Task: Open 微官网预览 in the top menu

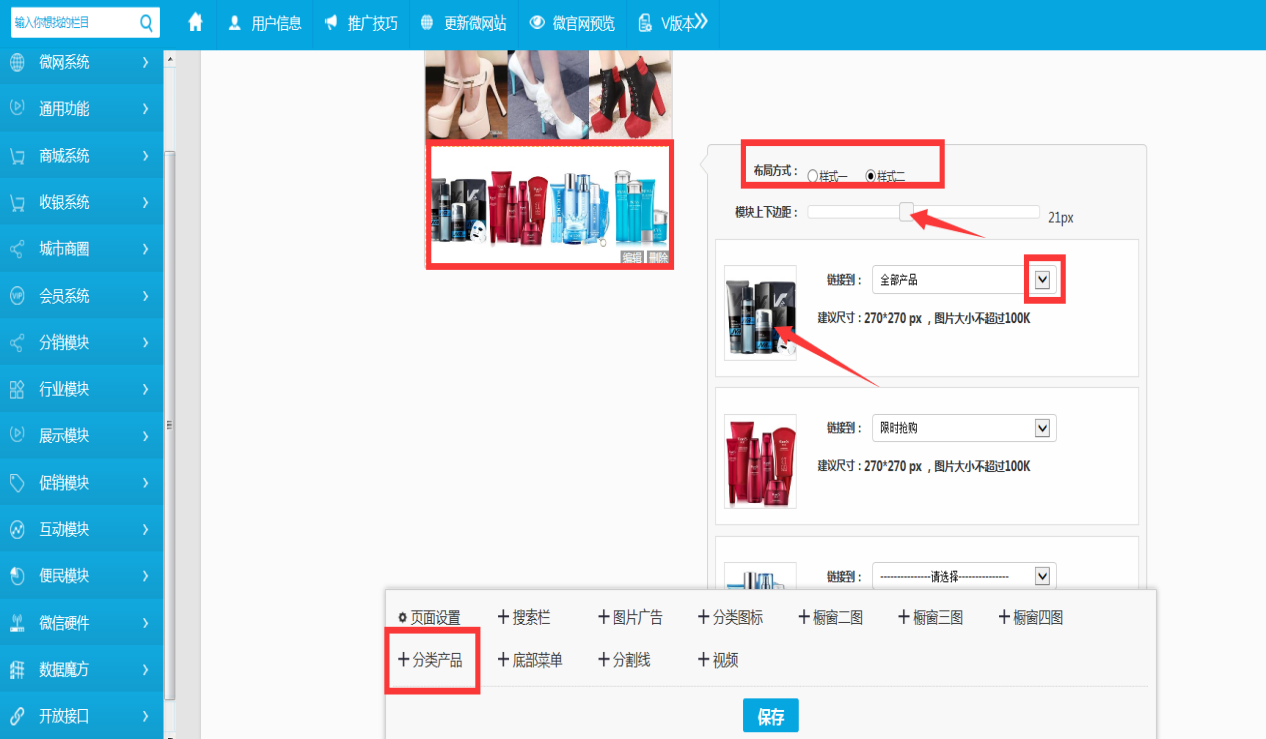Action: pyautogui.click(x=573, y=23)
